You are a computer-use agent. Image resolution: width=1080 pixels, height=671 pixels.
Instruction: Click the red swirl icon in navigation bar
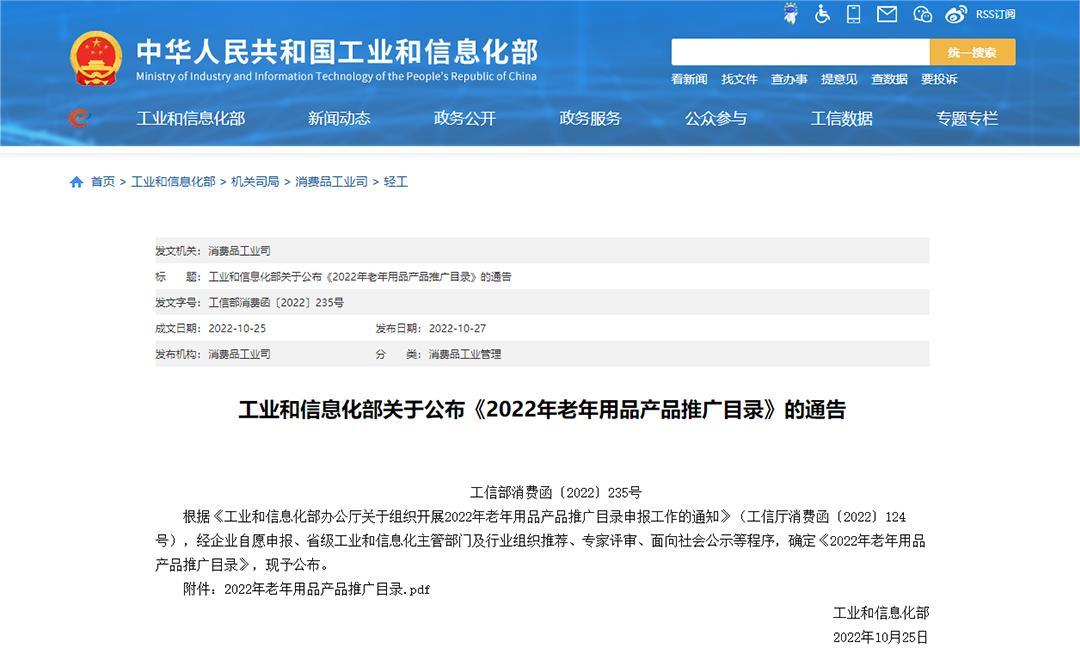(x=79, y=118)
